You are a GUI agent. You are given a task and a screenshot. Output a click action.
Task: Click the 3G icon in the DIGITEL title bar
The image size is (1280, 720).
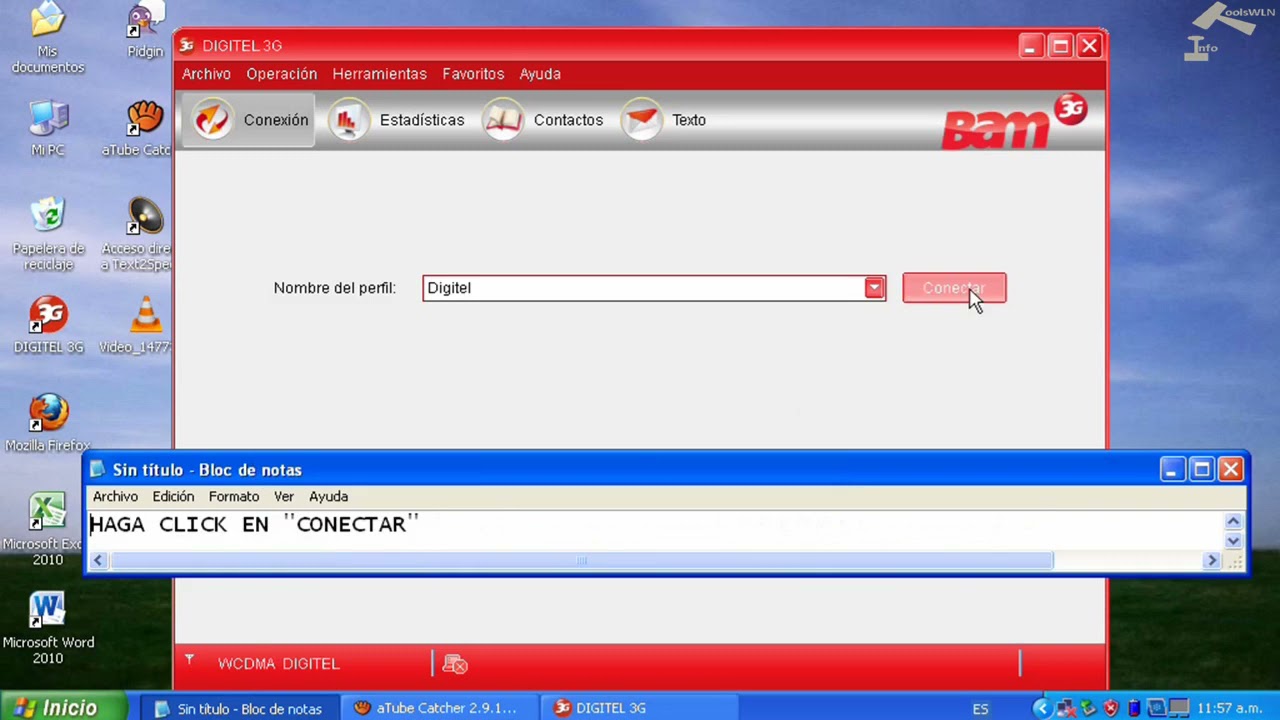pyautogui.click(x=186, y=45)
